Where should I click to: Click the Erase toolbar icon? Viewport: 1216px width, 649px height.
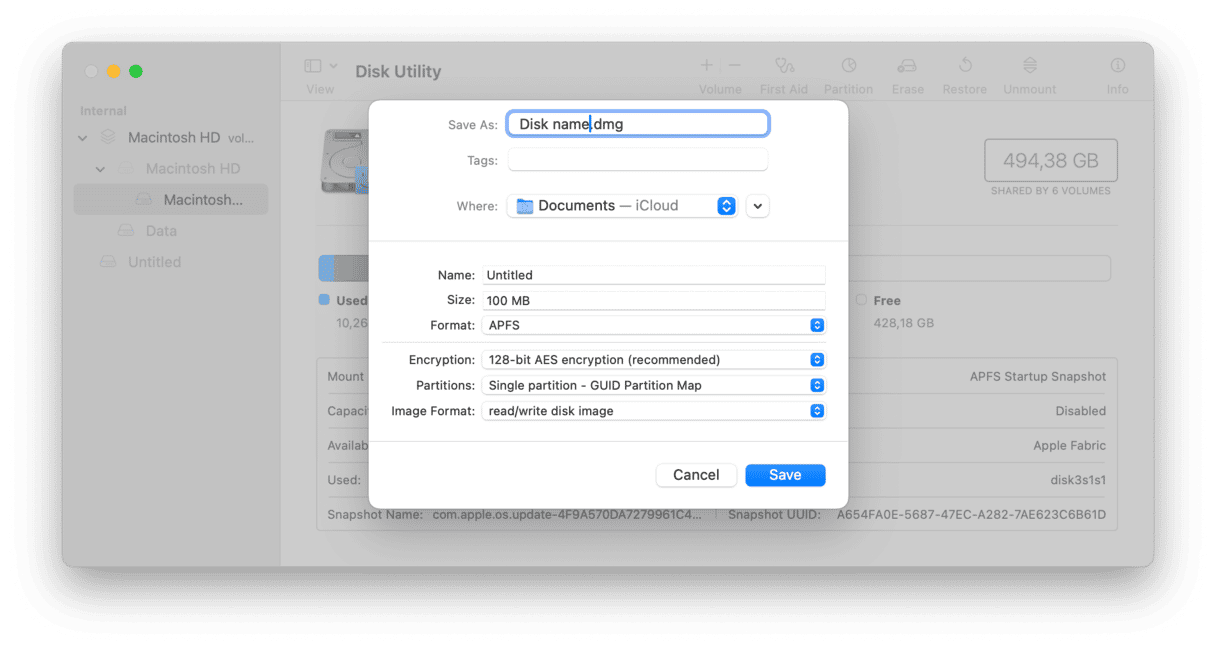pyautogui.click(x=907, y=66)
